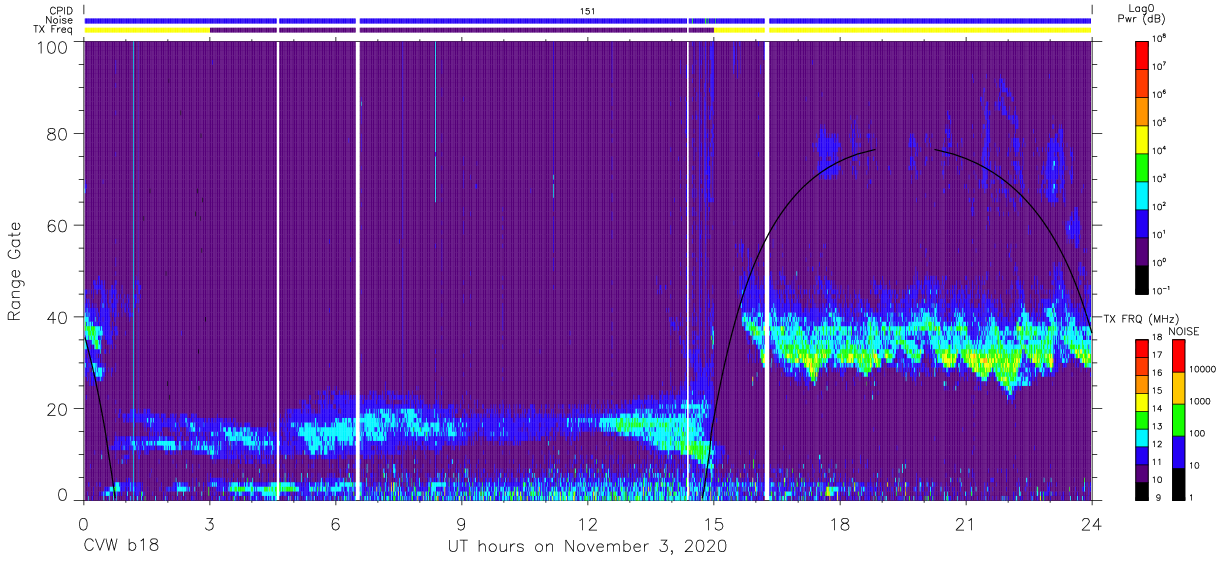Click the 10000 label on NOISE scale
The height and width of the screenshot is (567, 1228).
coord(1201,368)
